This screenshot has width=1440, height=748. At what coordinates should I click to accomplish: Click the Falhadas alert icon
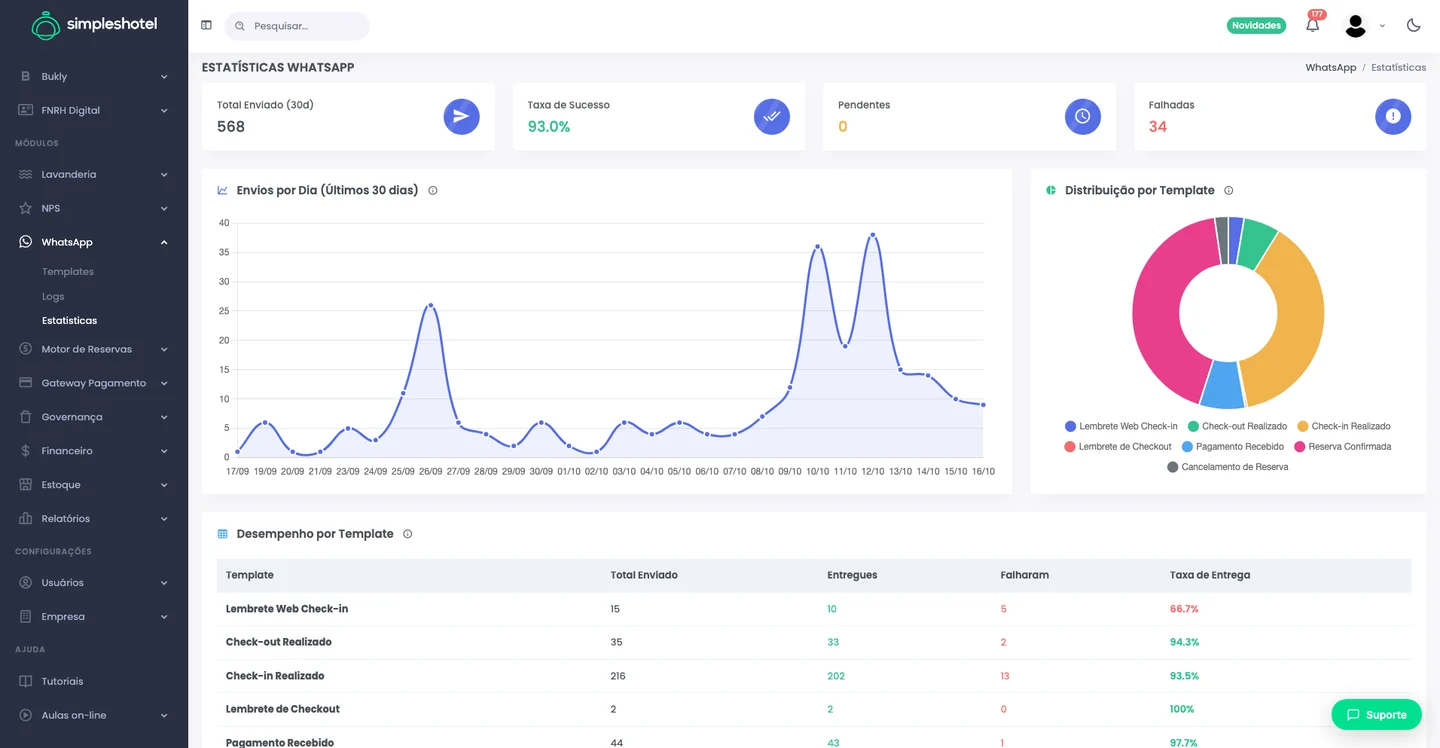pos(1393,116)
